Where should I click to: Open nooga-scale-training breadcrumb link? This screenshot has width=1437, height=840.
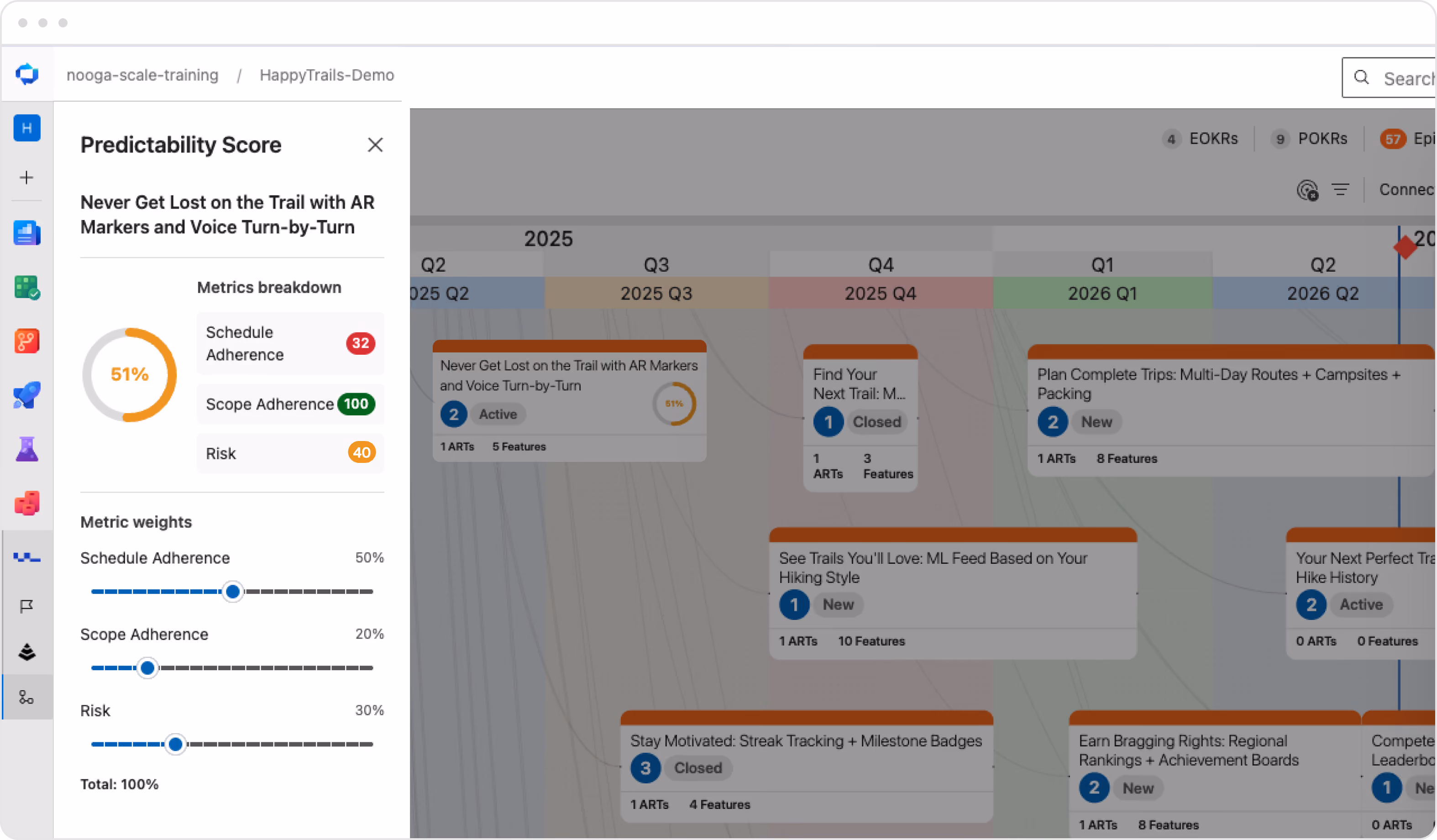[142, 75]
